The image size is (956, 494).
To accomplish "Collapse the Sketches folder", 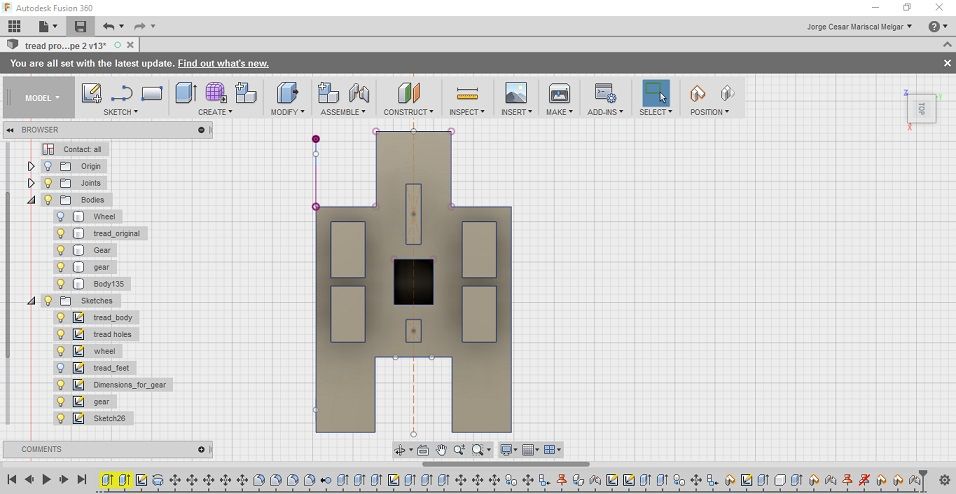I will coord(31,301).
